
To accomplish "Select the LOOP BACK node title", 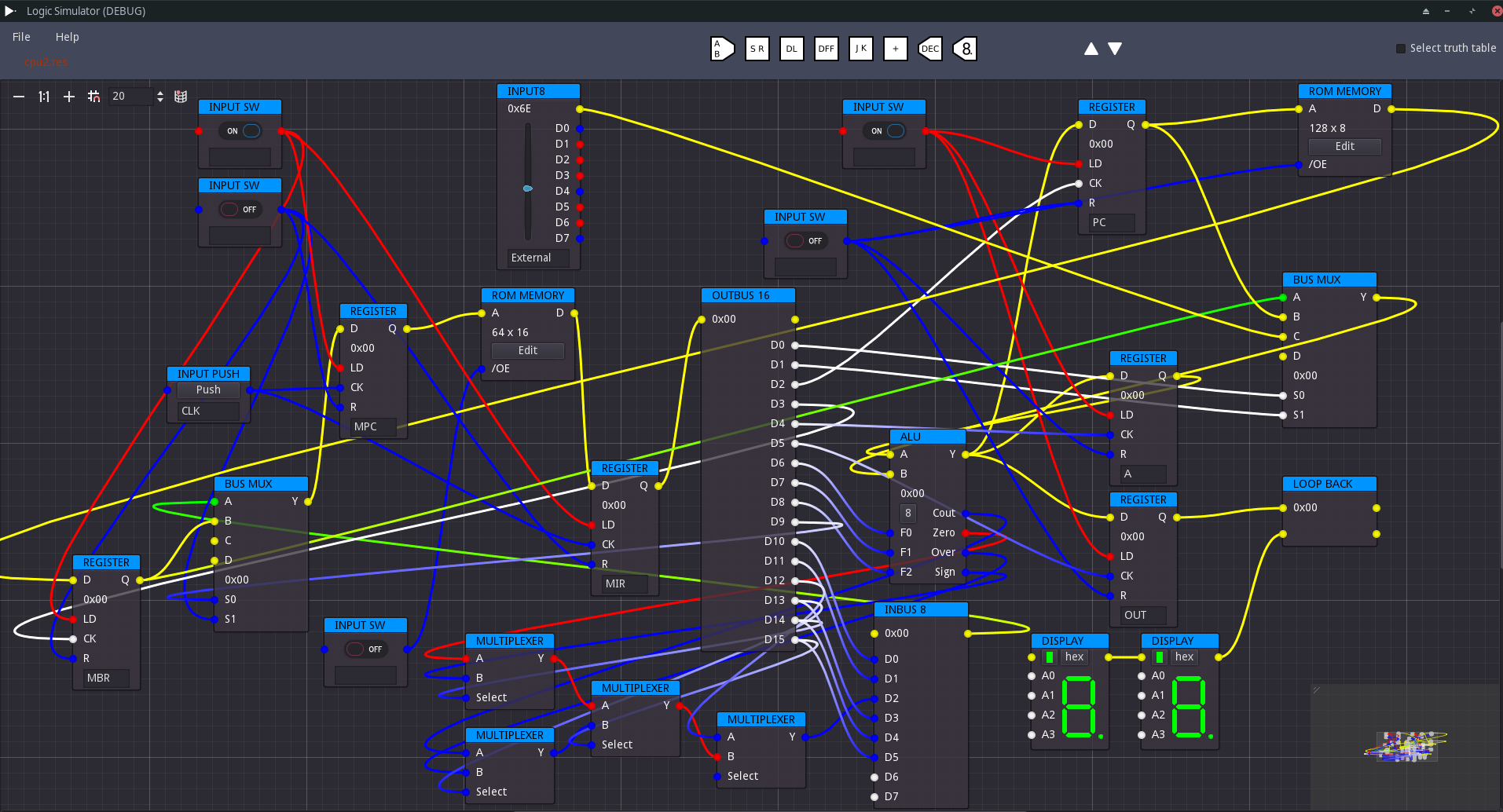I will click(1329, 484).
